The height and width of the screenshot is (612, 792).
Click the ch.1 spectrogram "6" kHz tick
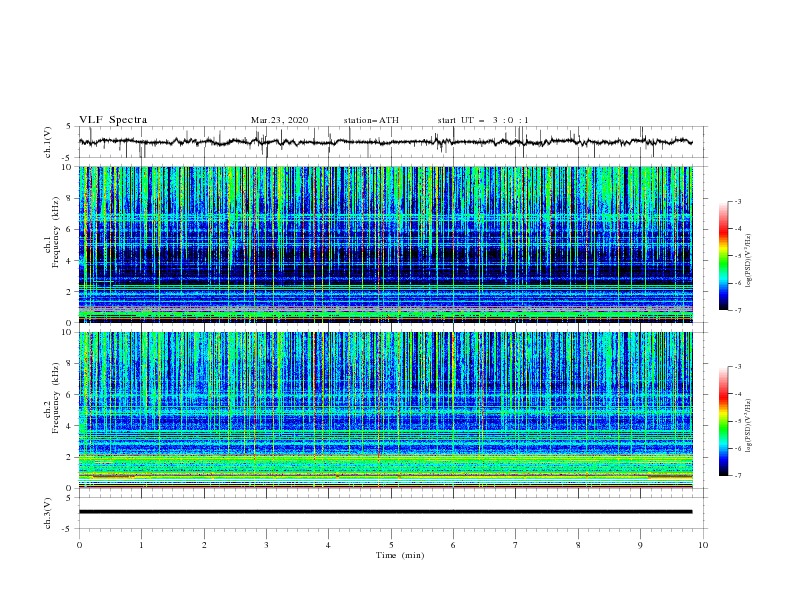[69, 229]
